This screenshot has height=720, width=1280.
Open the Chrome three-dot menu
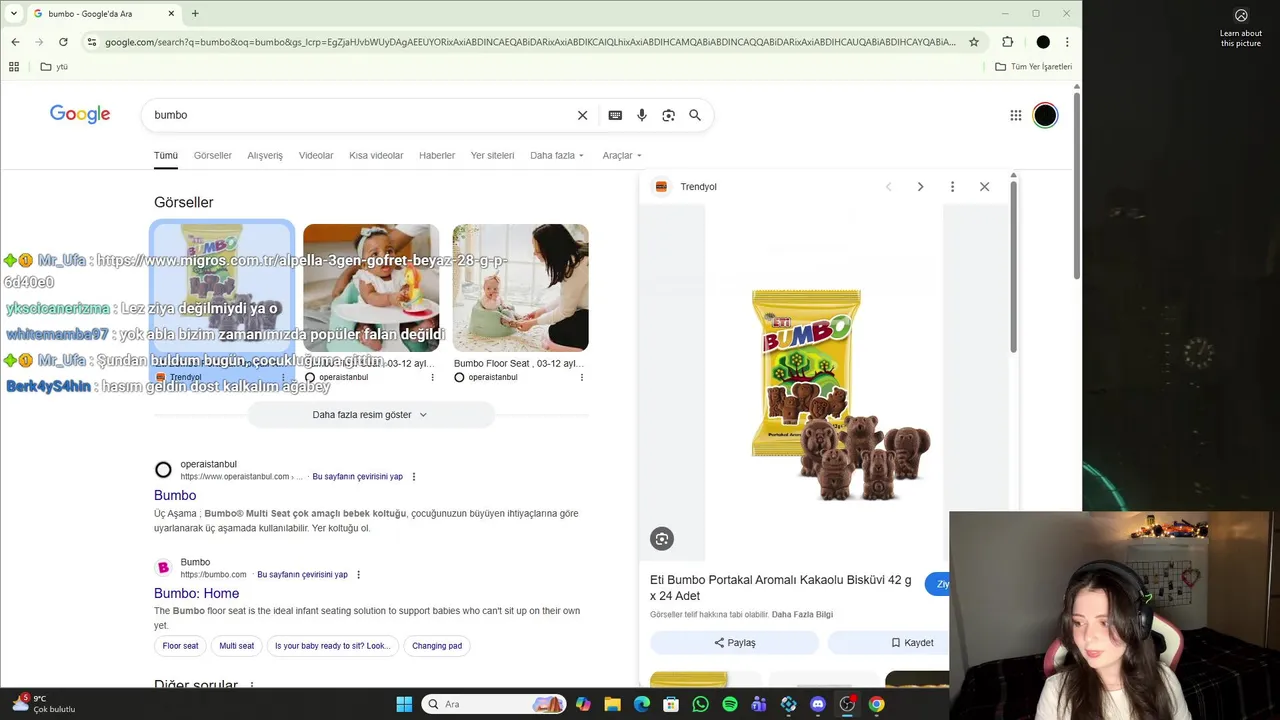[x=1067, y=42]
